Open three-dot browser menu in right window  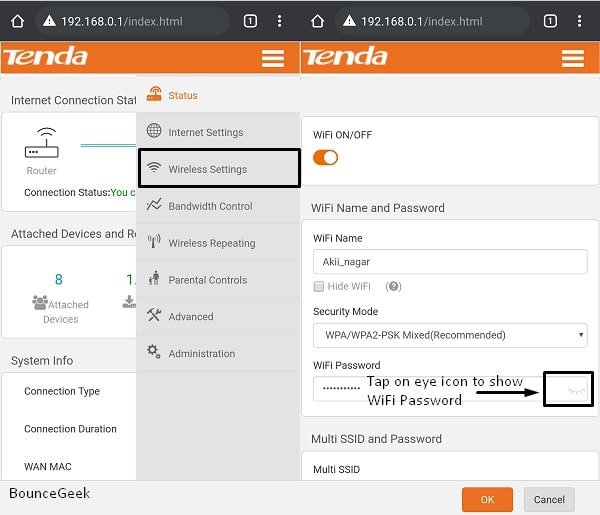580,21
